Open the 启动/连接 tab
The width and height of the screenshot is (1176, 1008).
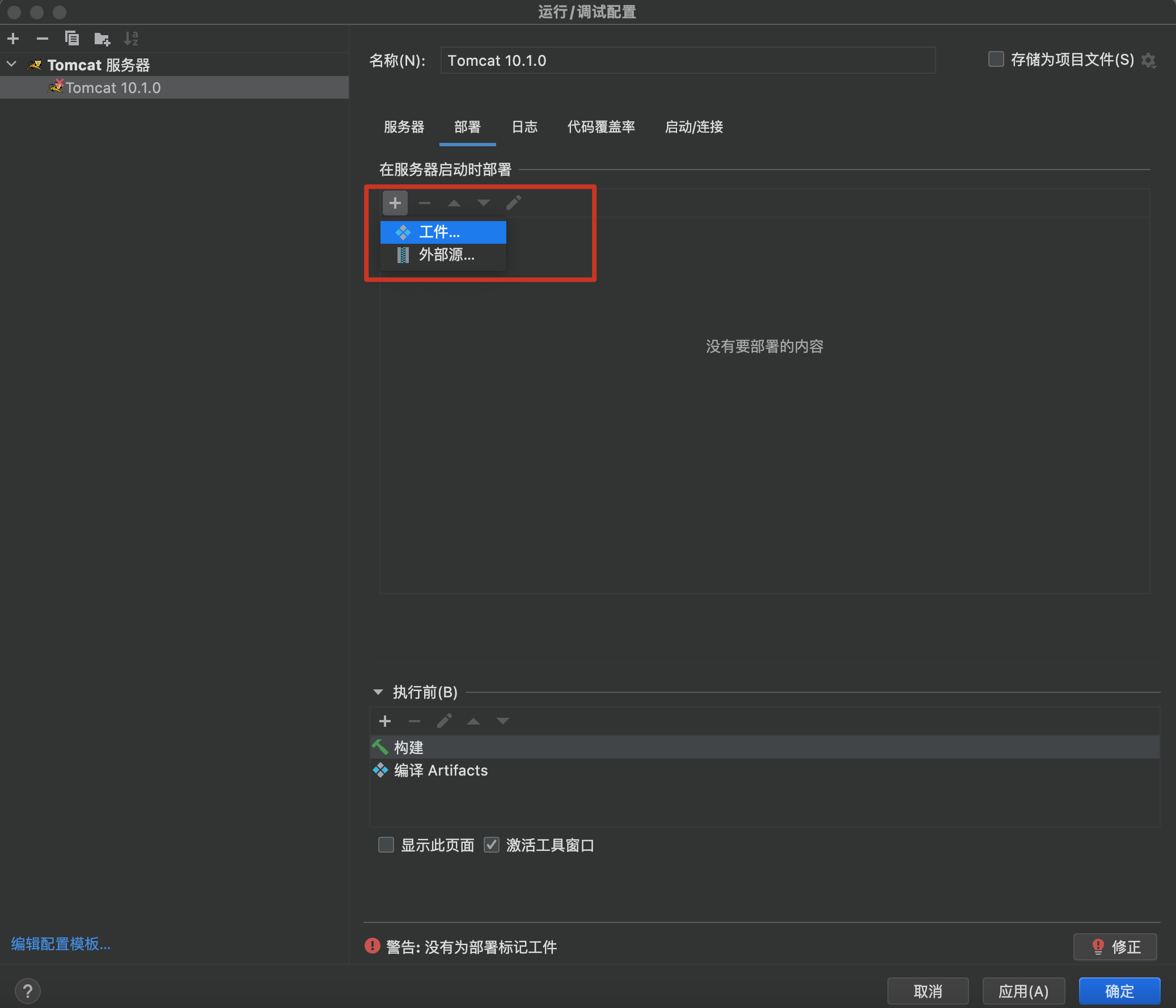(693, 126)
